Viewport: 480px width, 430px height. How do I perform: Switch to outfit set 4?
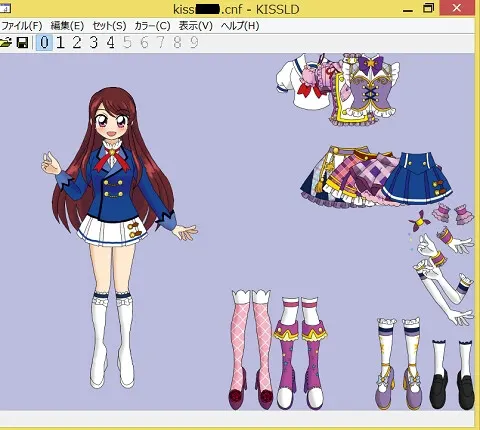coord(110,43)
